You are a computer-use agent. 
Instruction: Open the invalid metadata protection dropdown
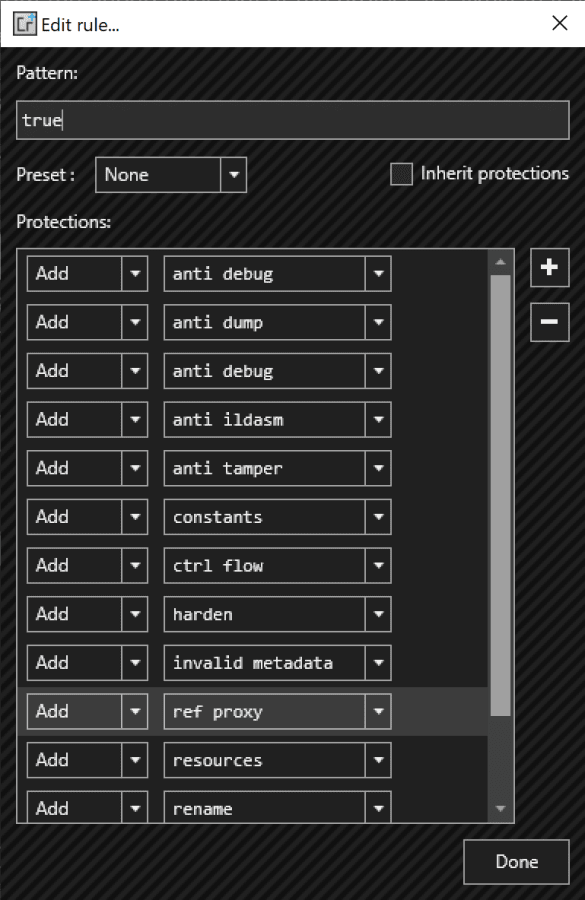(x=378, y=662)
